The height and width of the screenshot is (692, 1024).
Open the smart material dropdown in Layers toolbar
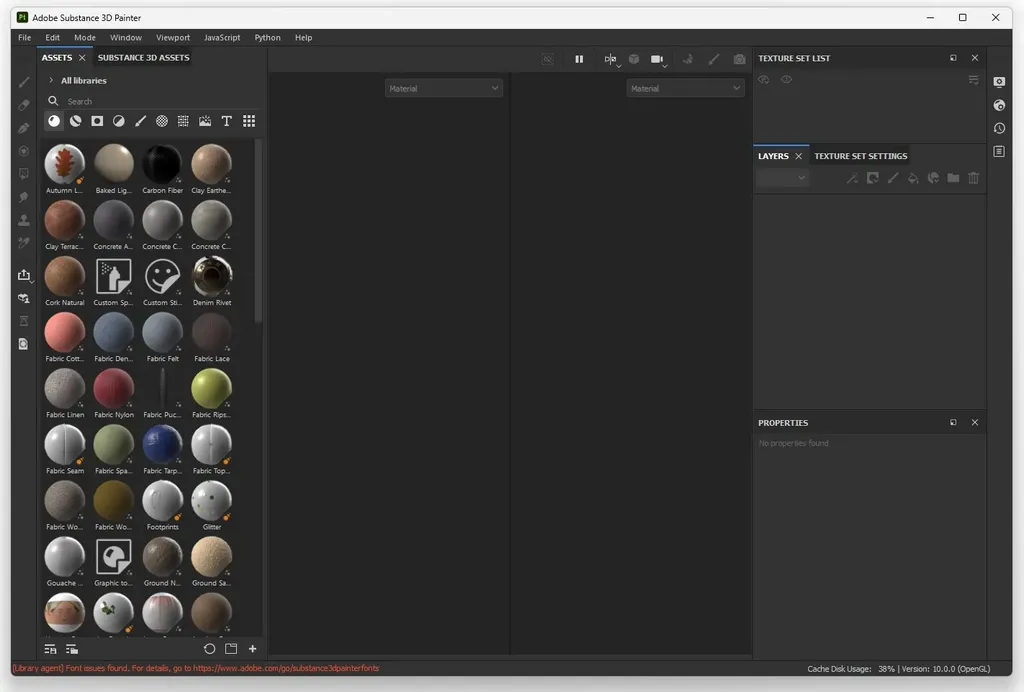pos(933,178)
